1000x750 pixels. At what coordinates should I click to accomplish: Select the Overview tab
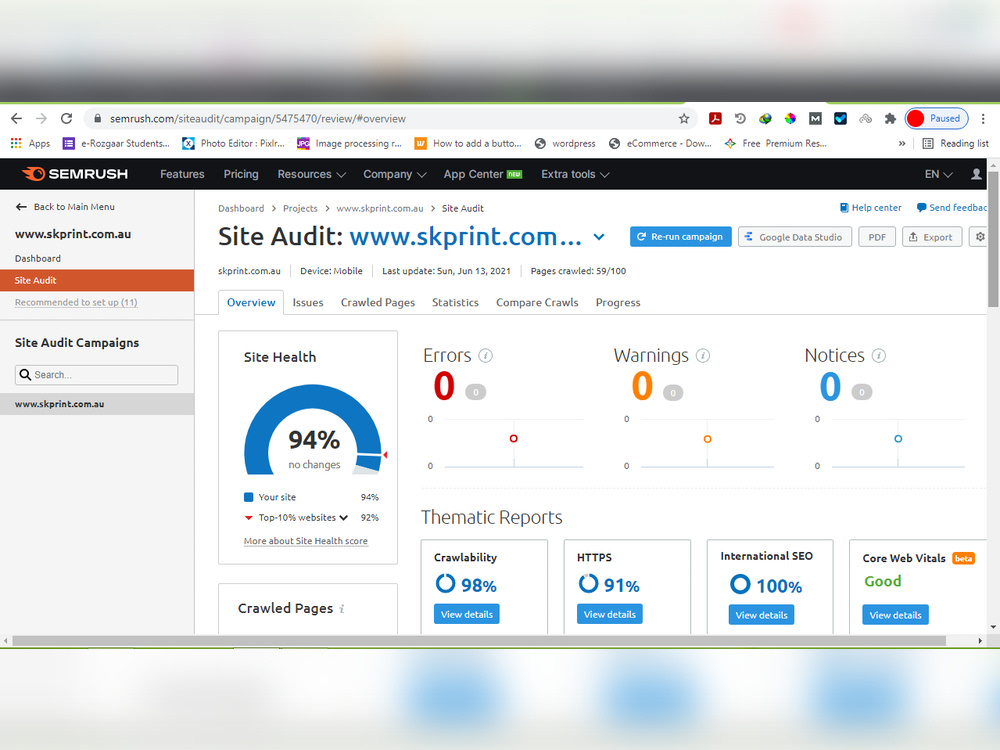point(251,302)
